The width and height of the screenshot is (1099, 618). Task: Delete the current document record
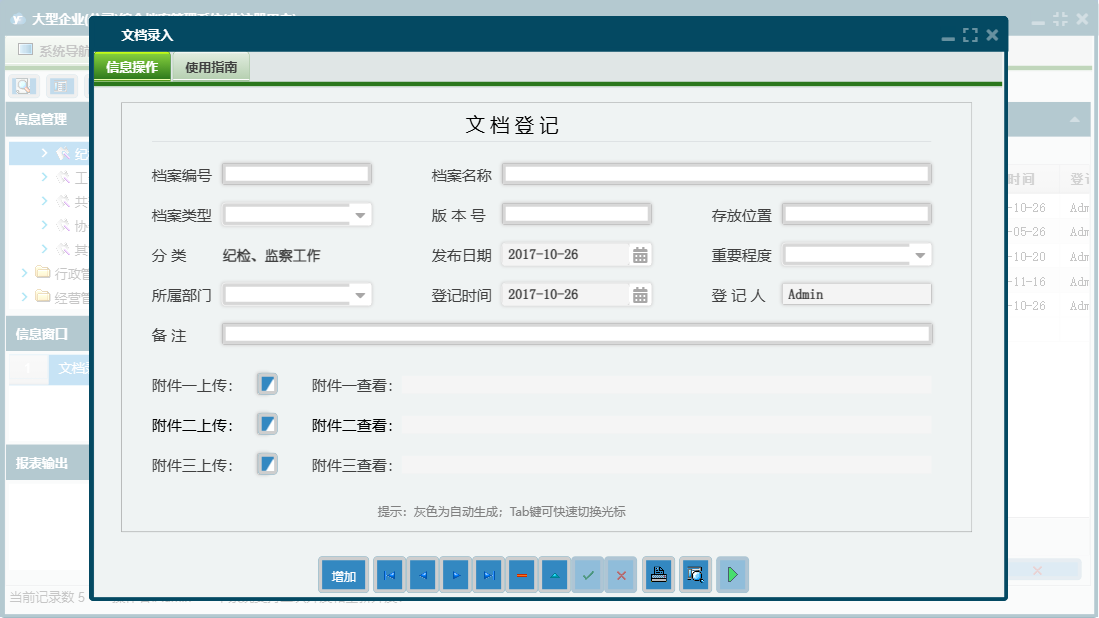[521, 574]
